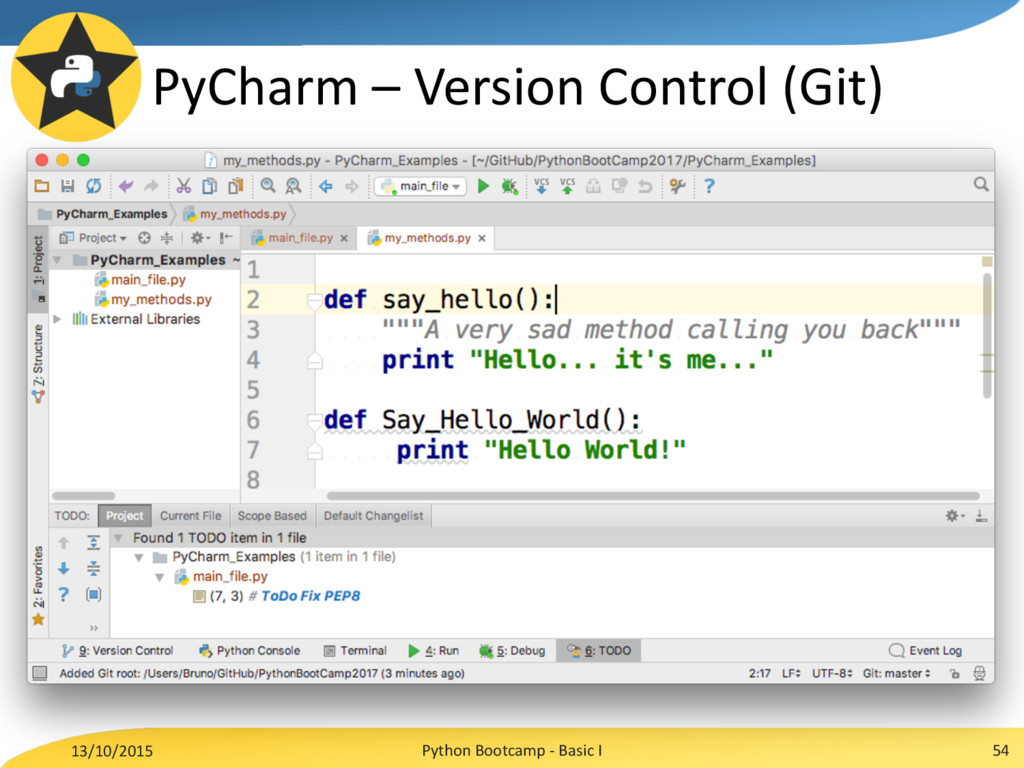Click the VCS Commit Changes icon
The height and width of the screenshot is (768, 1024).
tap(567, 186)
